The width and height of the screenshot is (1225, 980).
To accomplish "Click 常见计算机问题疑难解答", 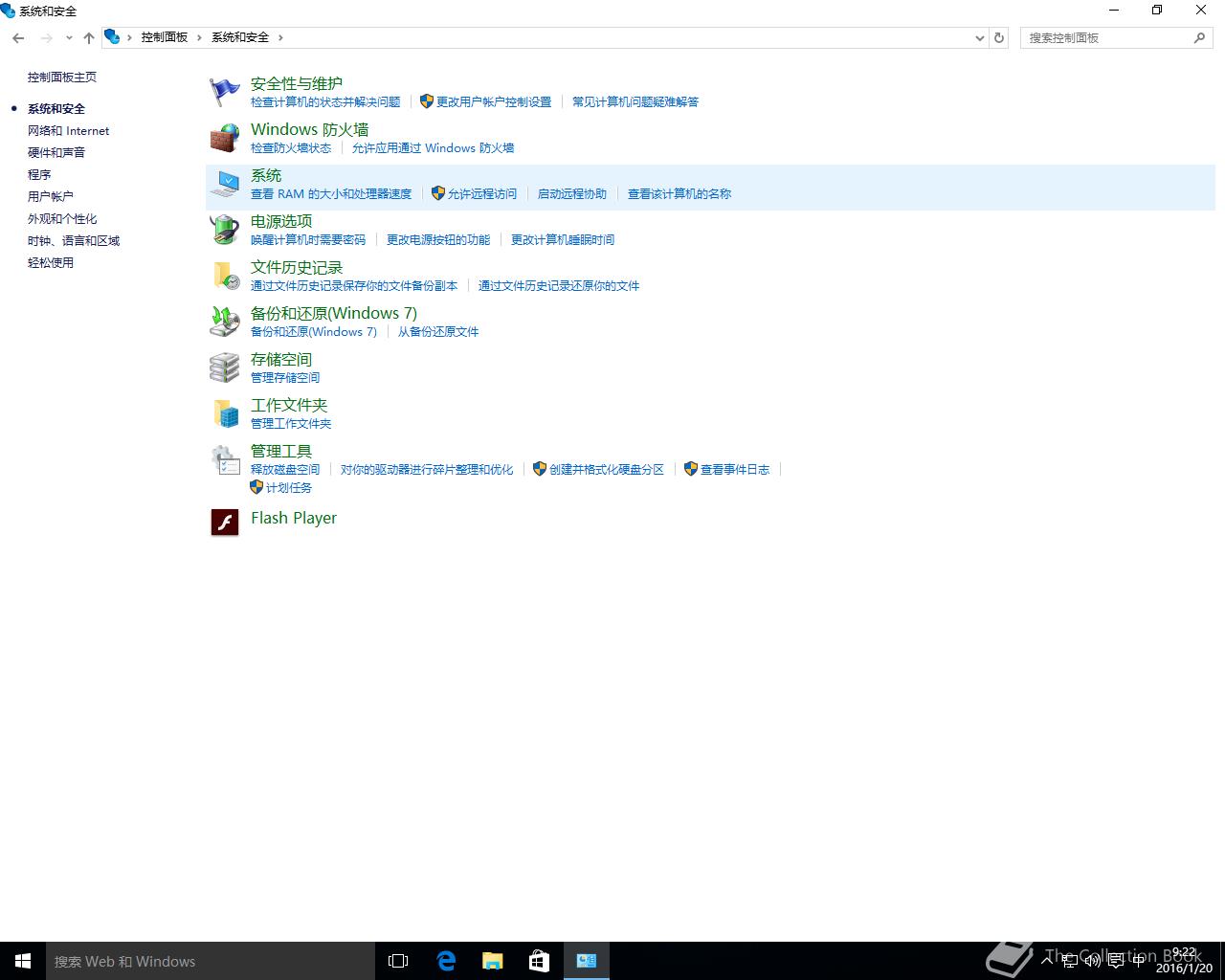I will coord(635,102).
